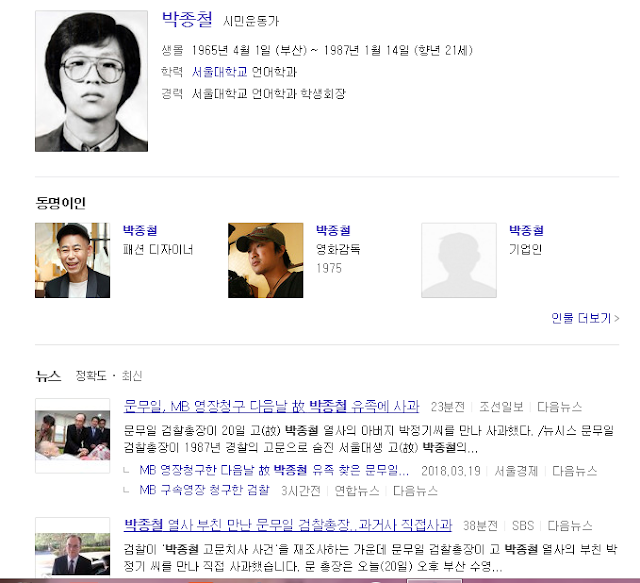Viewport: 640px width, 583px height.
Task: Select the 박종철 기업인 name link
Action: [x=526, y=230]
